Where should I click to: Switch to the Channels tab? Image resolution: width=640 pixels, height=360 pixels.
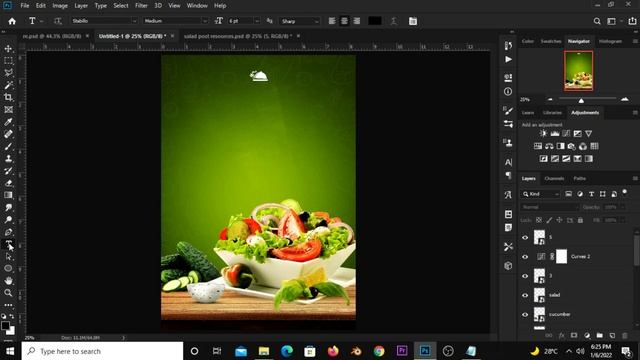[x=554, y=178]
